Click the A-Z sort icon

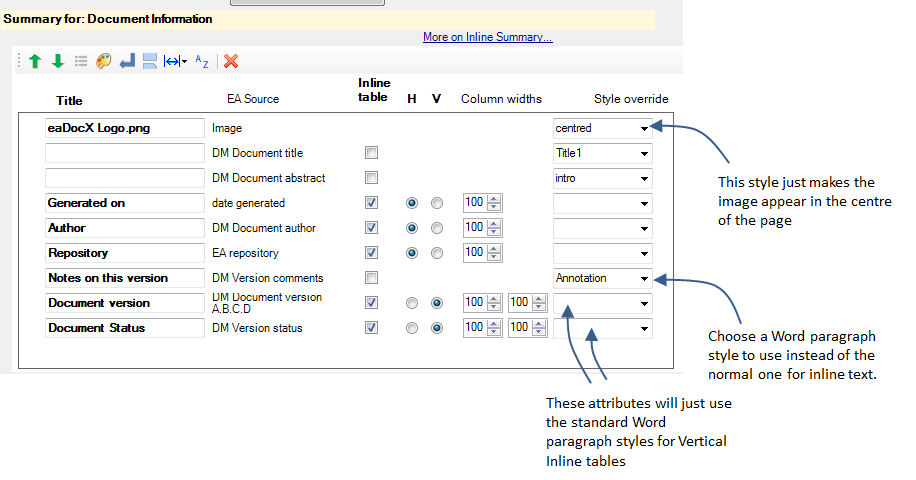point(202,61)
